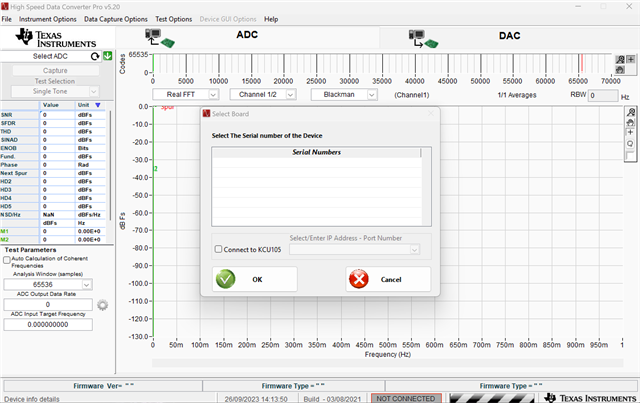This screenshot has height=403, width=640.
Task: Enable Connect to KCU105 checkbox
Action: (x=218, y=249)
